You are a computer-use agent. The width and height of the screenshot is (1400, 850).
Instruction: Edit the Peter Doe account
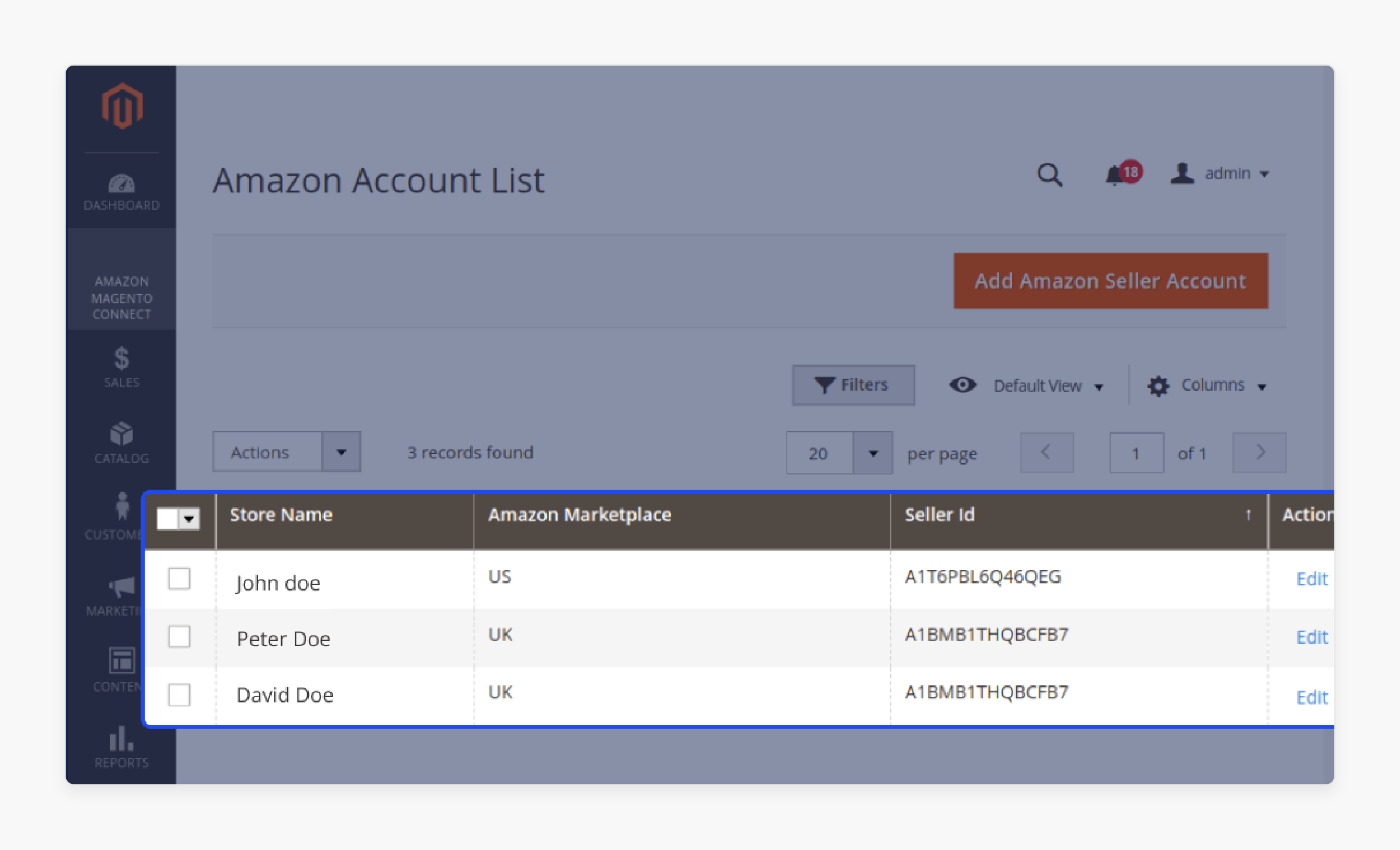point(1312,637)
